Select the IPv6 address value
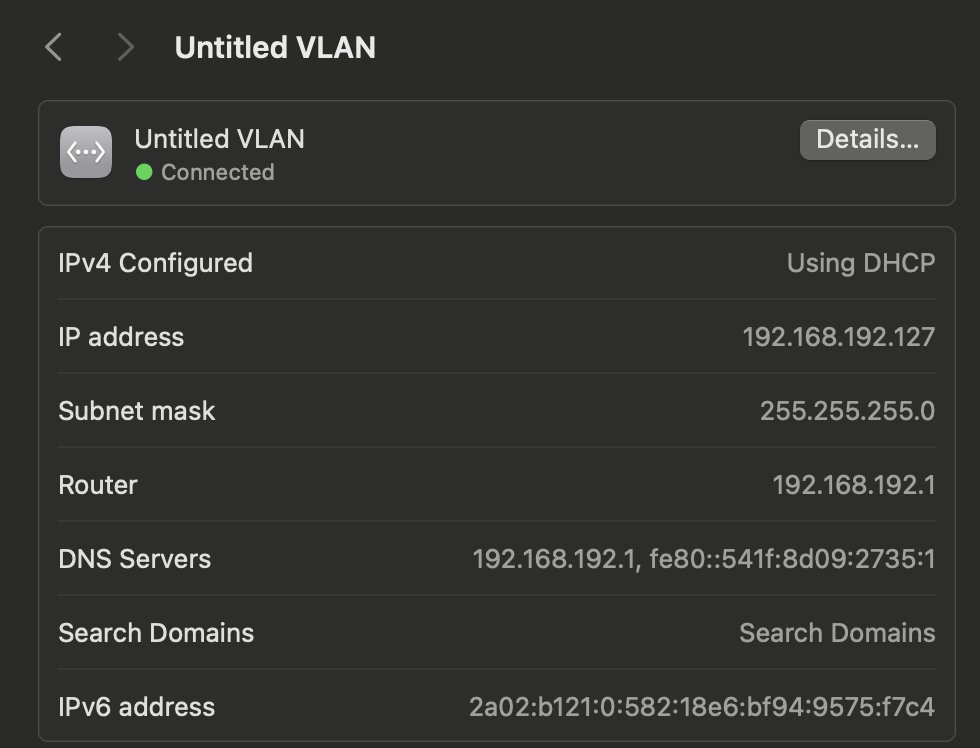The width and height of the screenshot is (980, 748). [701, 707]
